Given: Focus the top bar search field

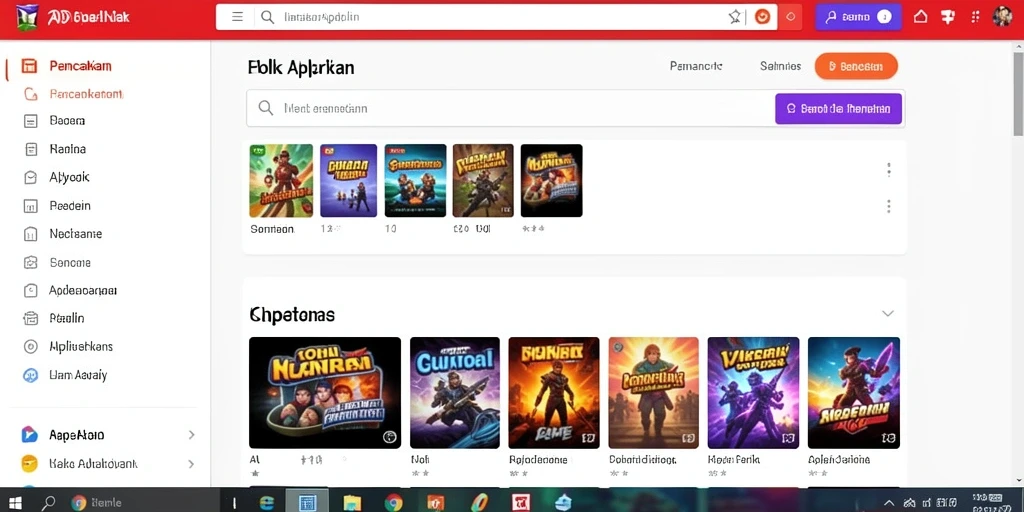Looking at the screenshot, I should (x=496, y=17).
